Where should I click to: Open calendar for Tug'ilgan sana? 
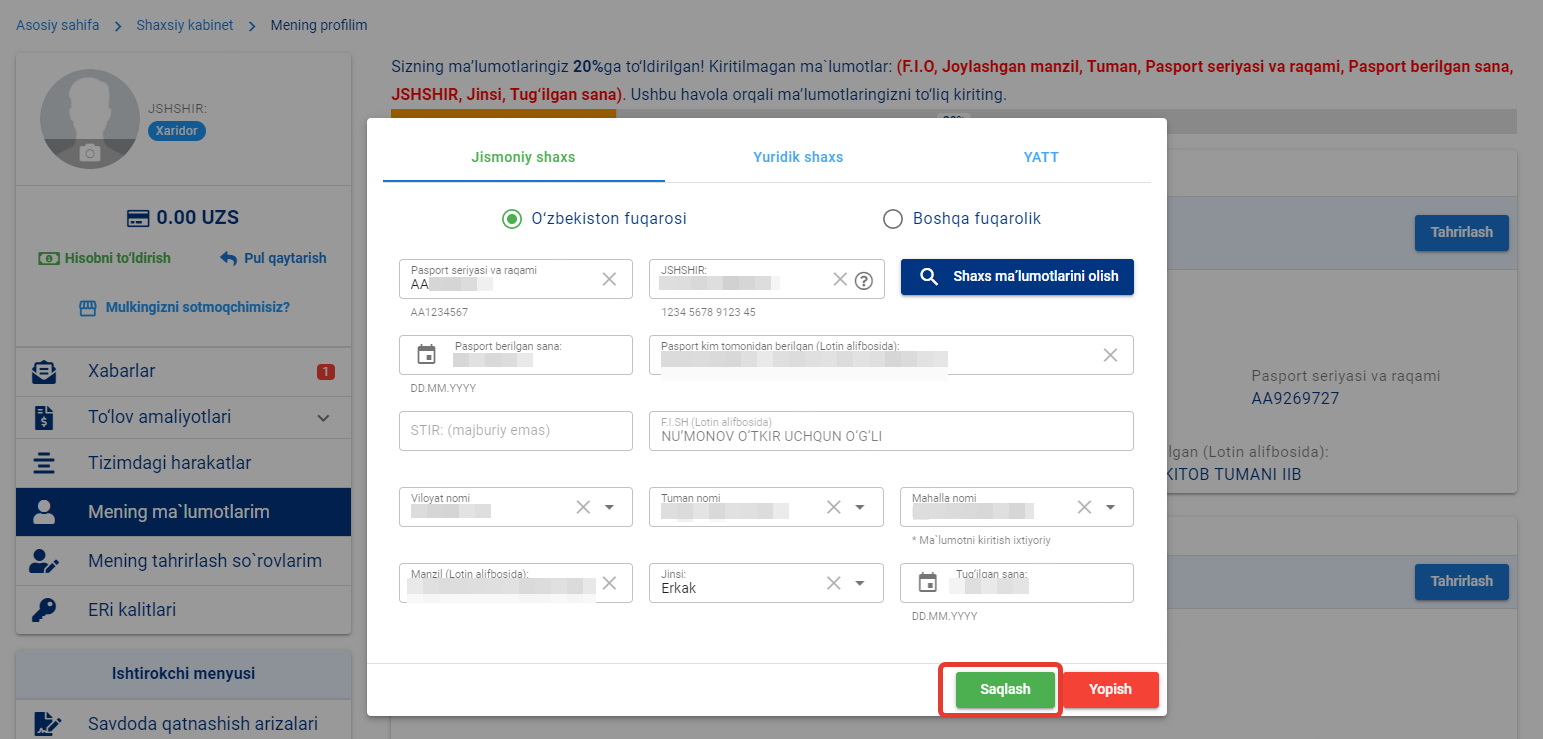928,582
